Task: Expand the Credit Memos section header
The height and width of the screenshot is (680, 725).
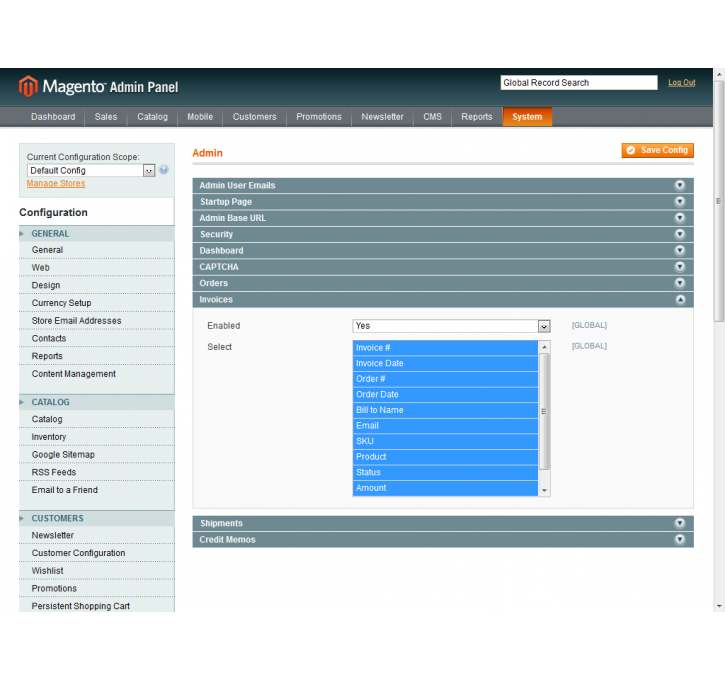Action: click(443, 539)
